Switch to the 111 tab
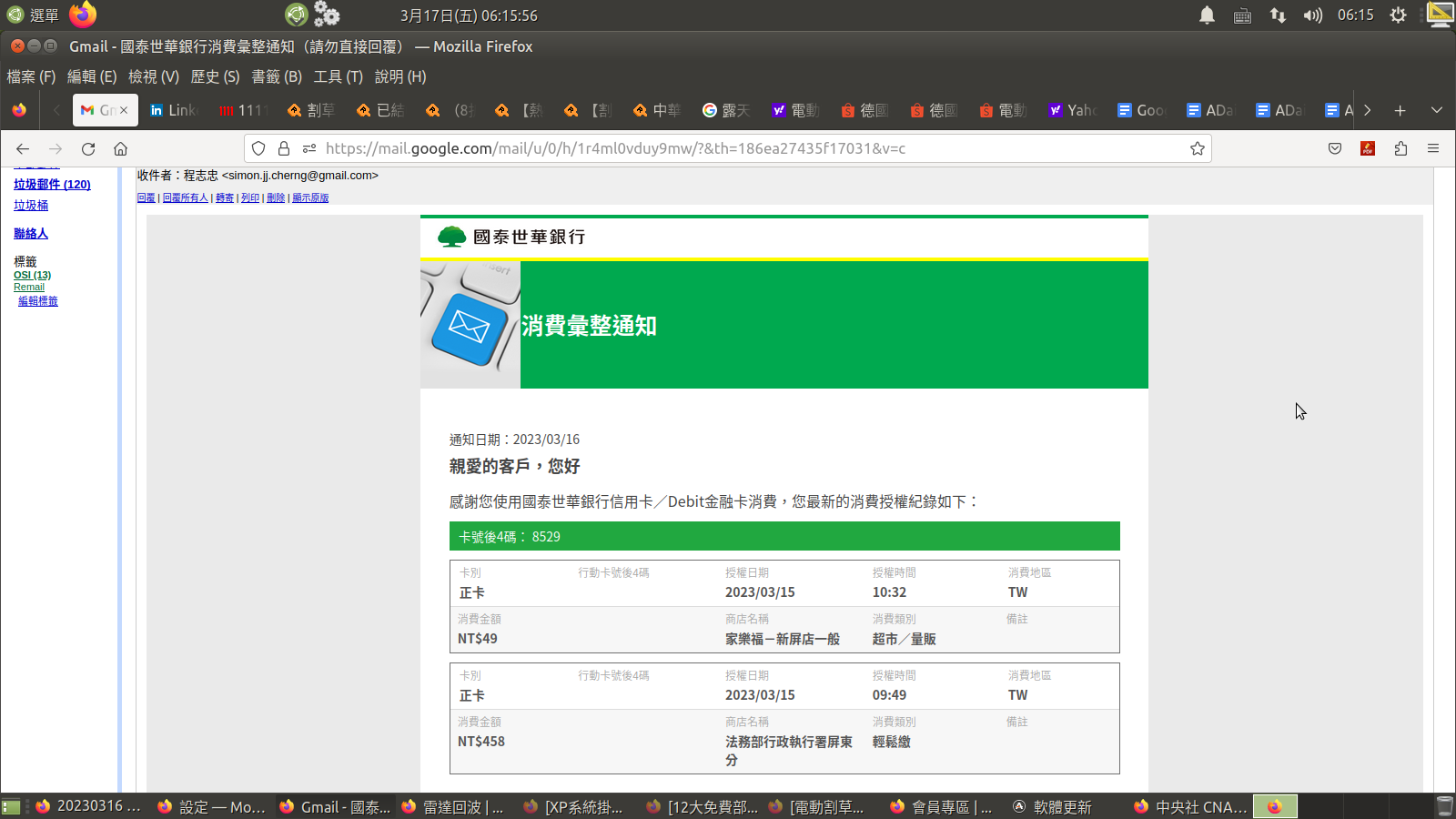This screenshot has width=1456, height=819. point(244,110)
